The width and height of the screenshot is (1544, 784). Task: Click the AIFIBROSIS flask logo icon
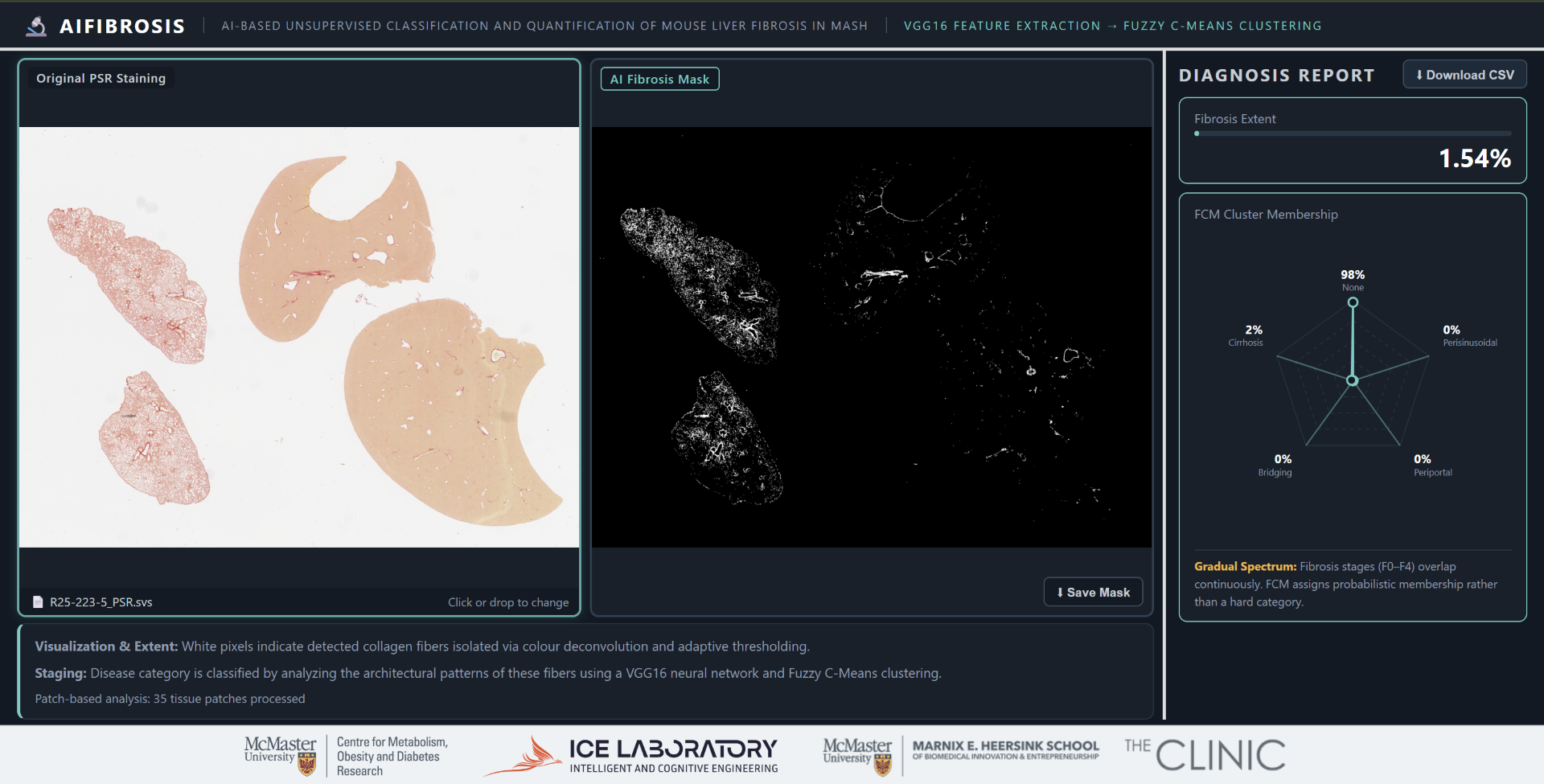click(x=35, y=24)
